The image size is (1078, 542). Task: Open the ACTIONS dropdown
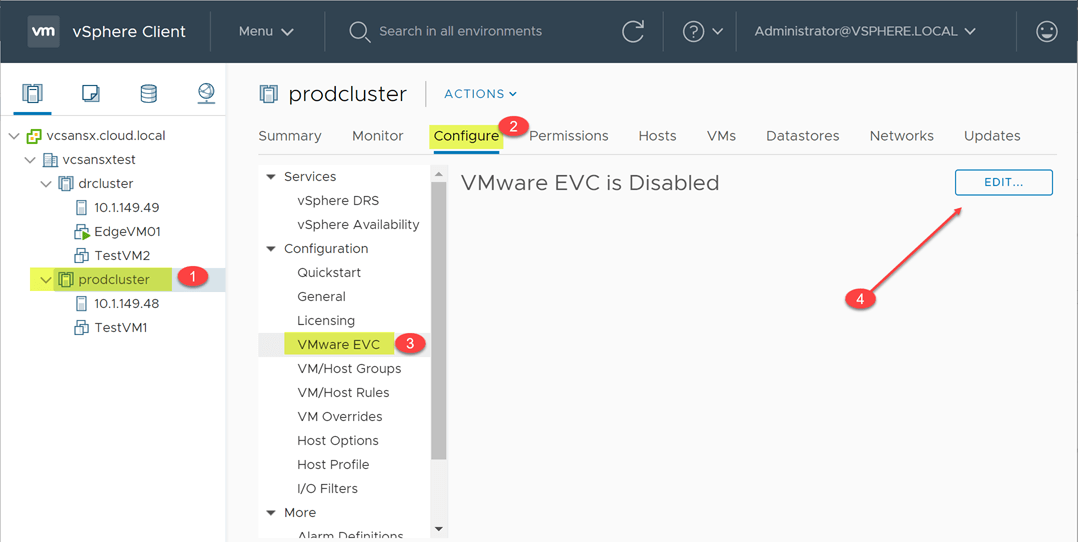pos(481,94)
